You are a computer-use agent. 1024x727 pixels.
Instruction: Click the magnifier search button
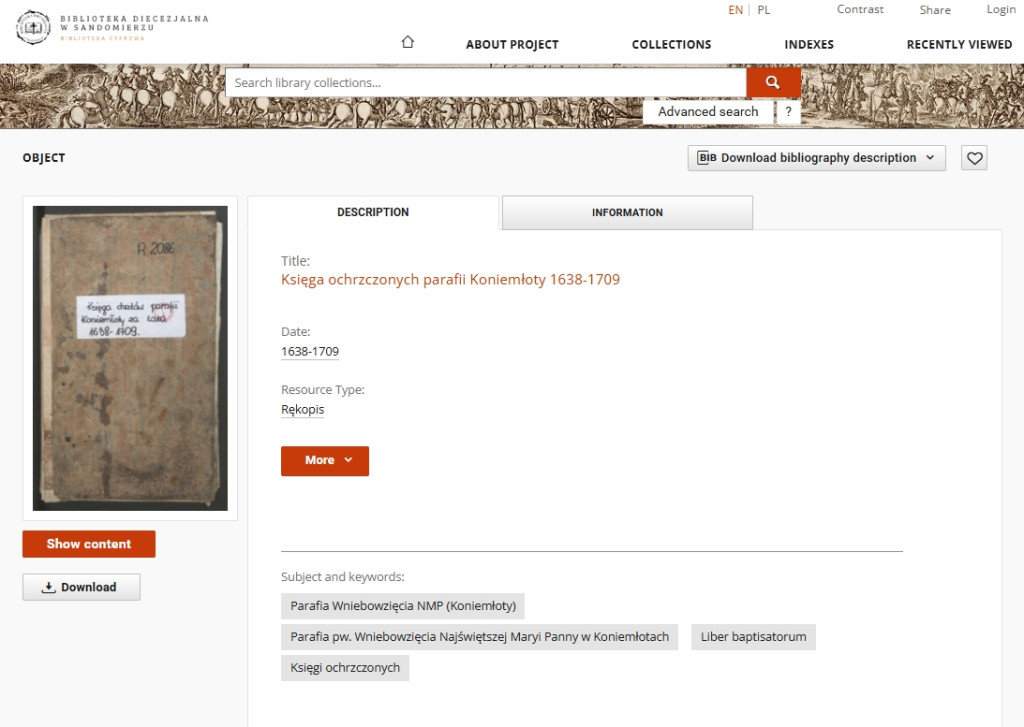pyautogui.click(x=773, y=83)
